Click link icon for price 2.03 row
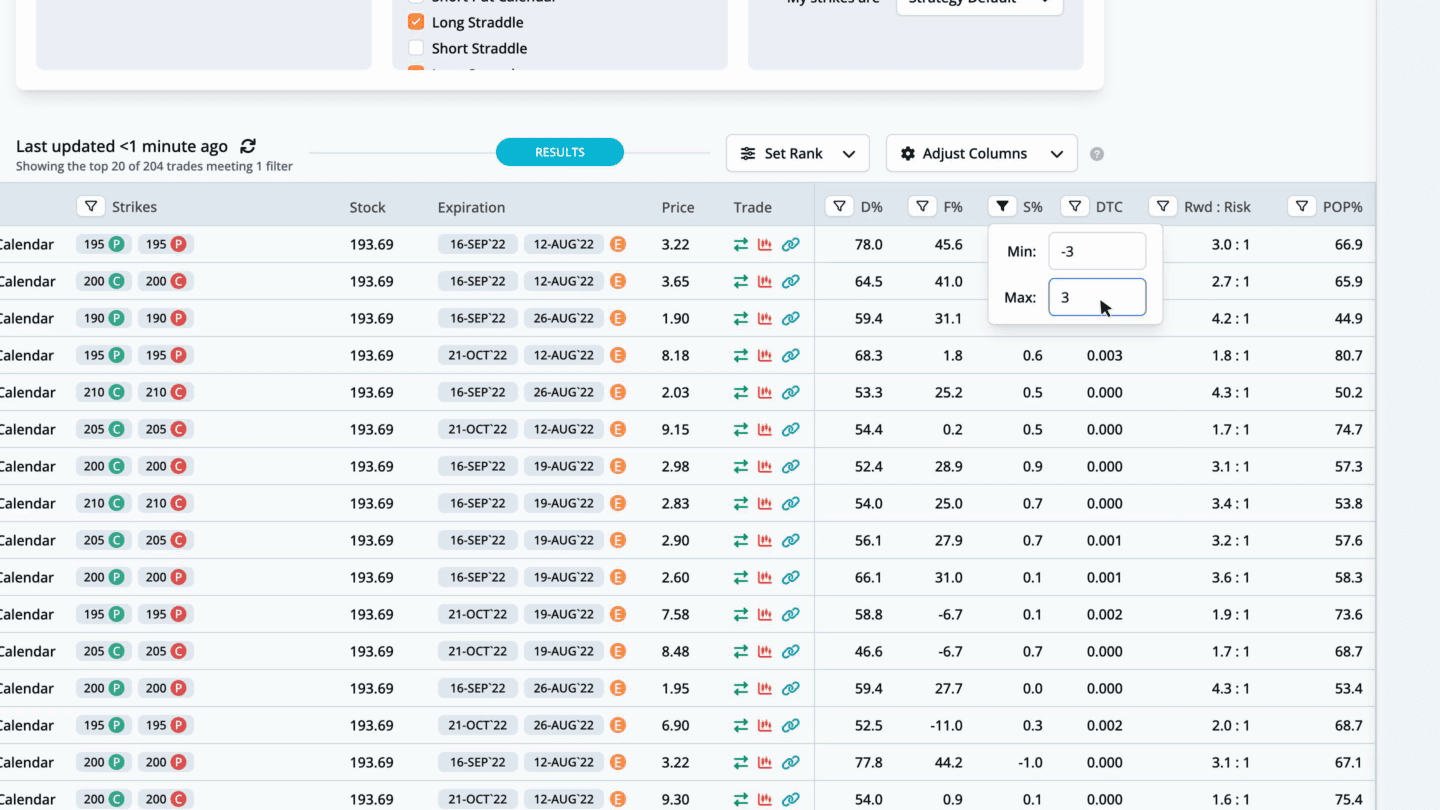 pyautogui.click(x=790, y=393)
